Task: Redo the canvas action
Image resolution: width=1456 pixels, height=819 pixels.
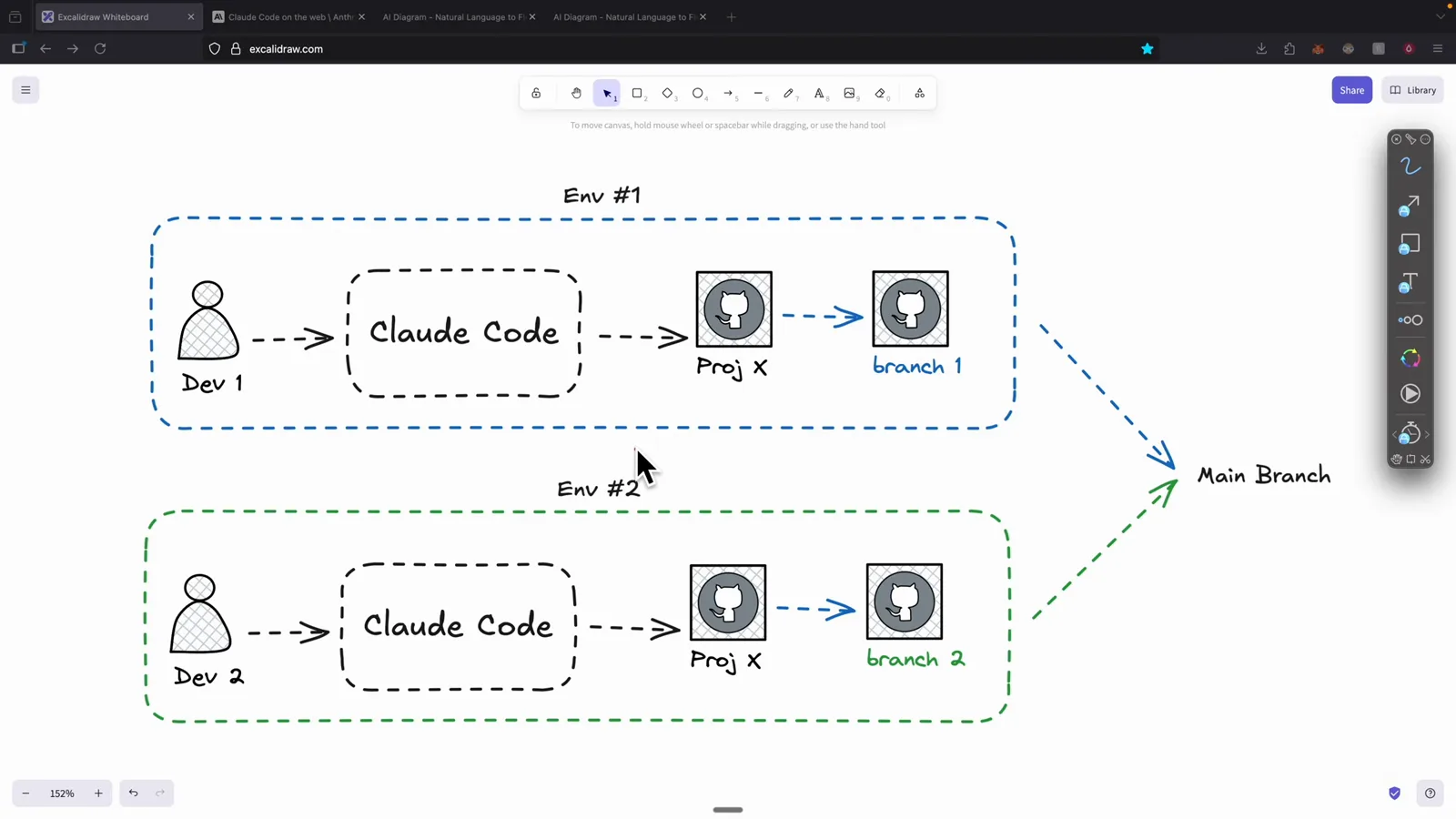Action: (x=160, y=794)
